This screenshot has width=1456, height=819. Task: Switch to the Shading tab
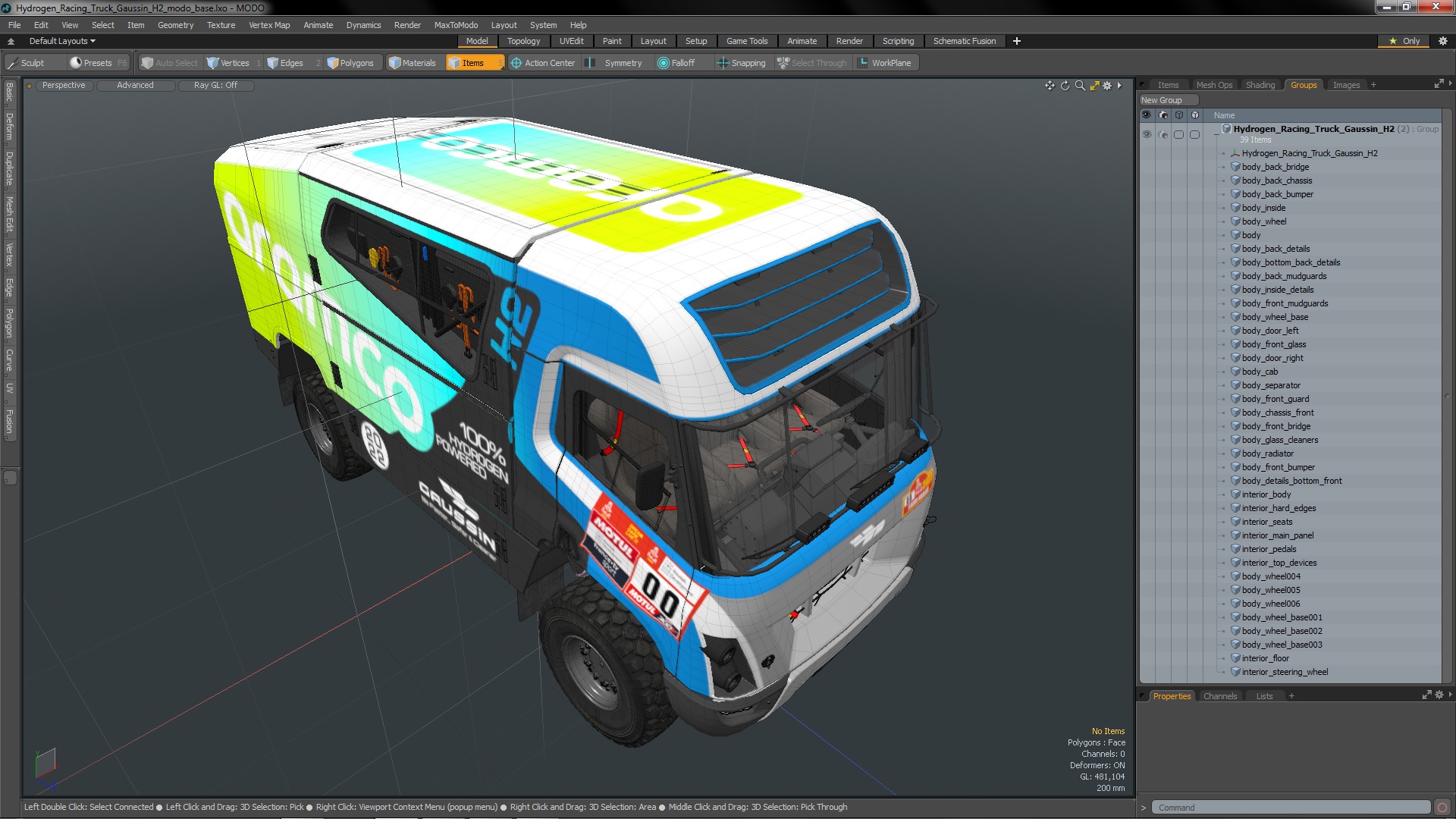click(x=1260, y=85)
